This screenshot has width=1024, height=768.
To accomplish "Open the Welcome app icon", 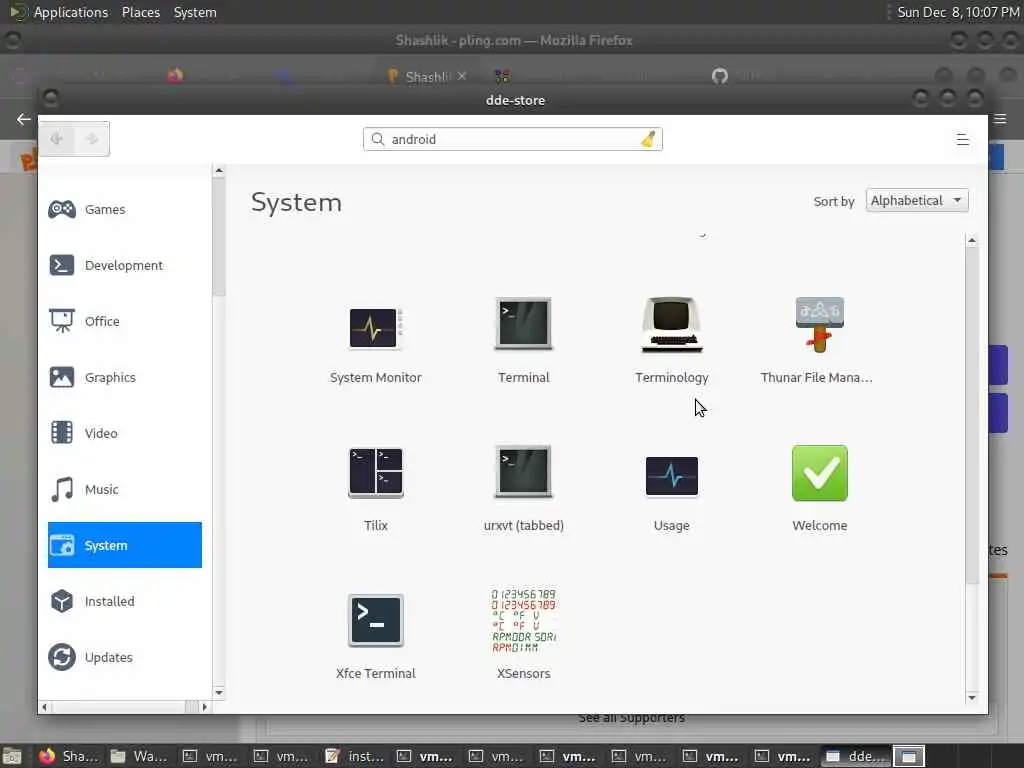I will (820, 473).
